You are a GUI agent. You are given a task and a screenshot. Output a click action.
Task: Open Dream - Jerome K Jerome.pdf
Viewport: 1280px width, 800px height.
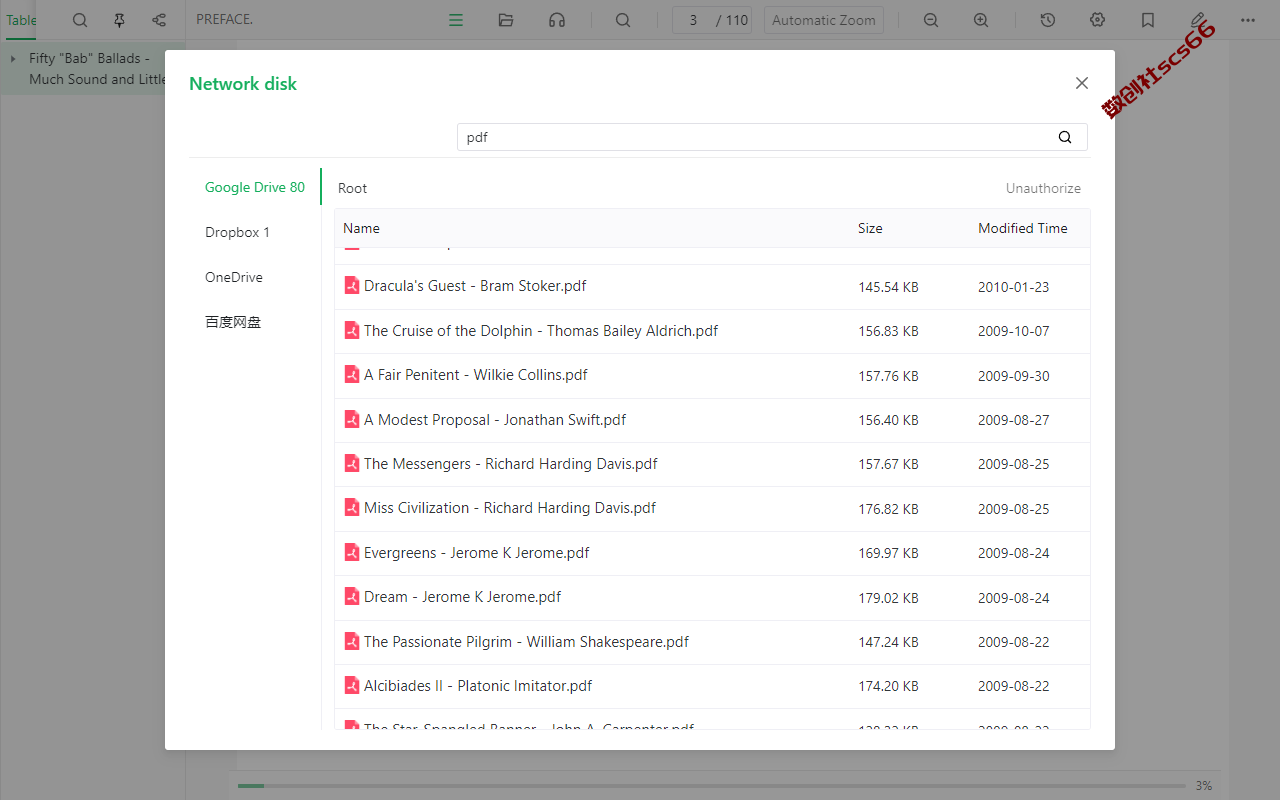tap(463, 597)
